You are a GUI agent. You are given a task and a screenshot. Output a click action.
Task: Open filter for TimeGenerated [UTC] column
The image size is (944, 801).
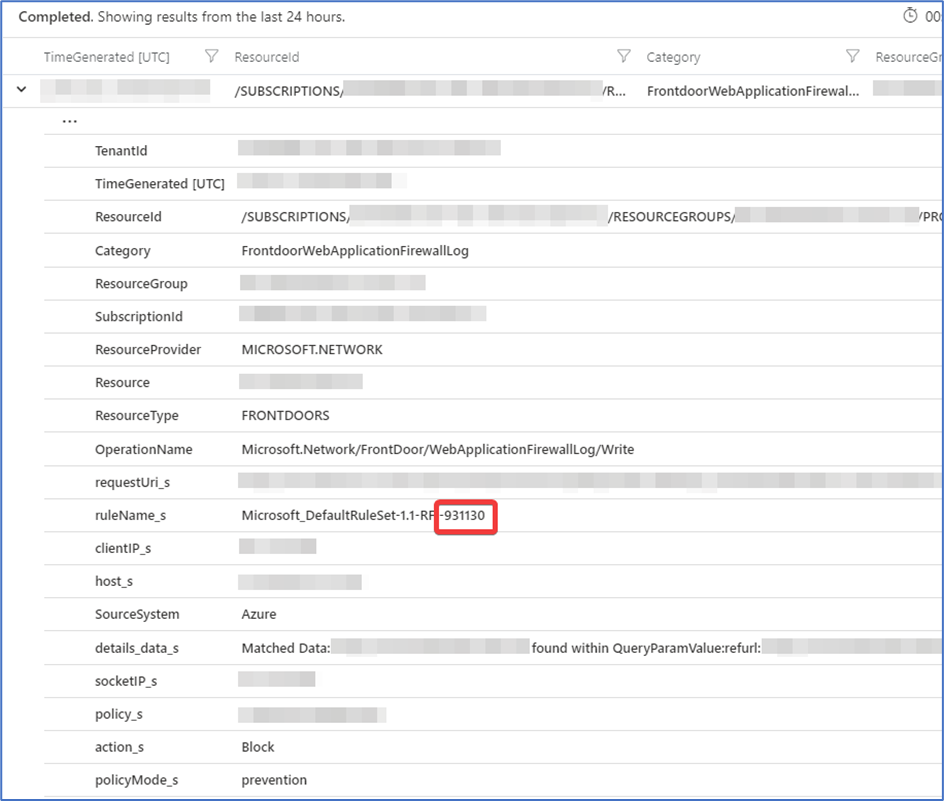pyautogui.click(x=211, y=56)
